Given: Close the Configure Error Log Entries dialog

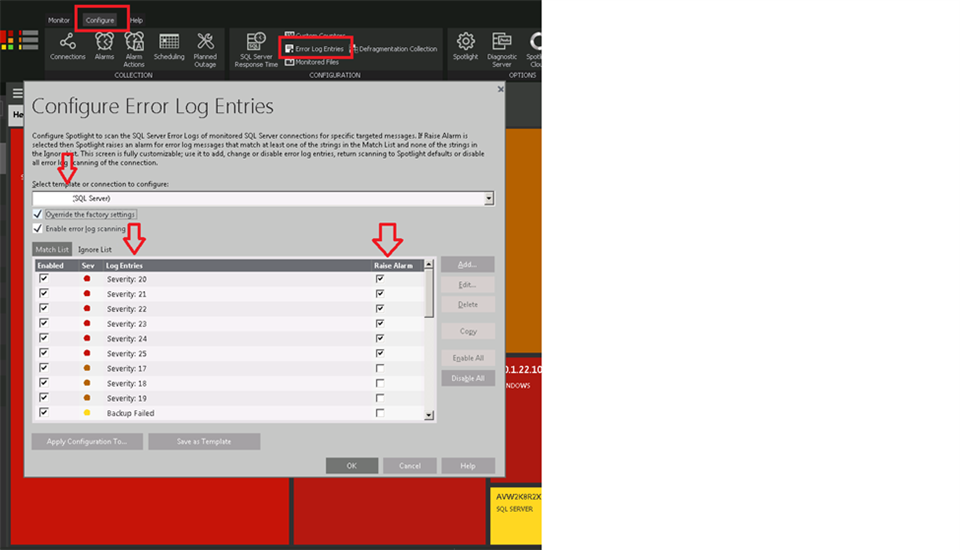Looking at the screenshot, I should 500,89.
